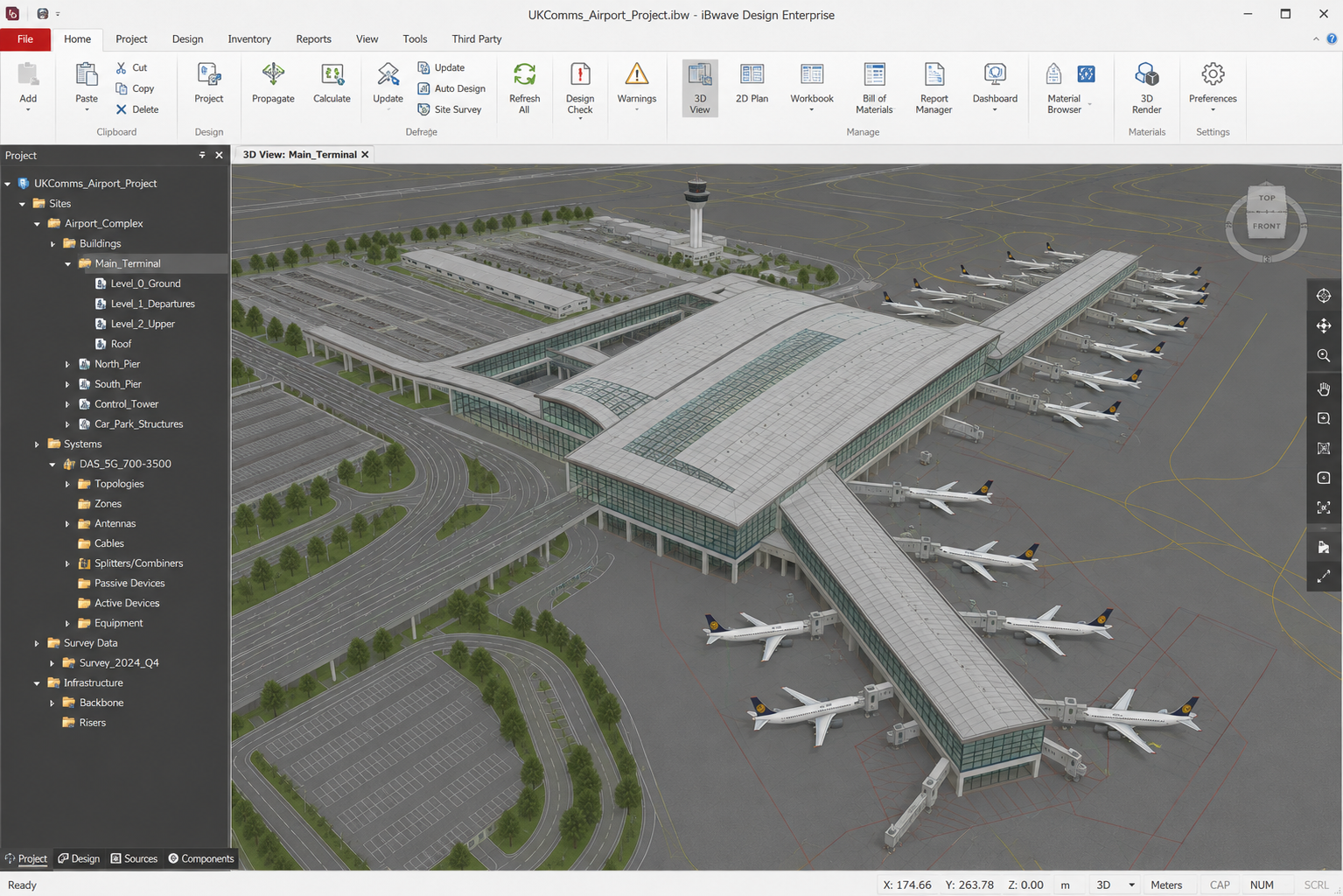Click the TOP face of the view cube
1343x896 pixels.
(1267, 198)
